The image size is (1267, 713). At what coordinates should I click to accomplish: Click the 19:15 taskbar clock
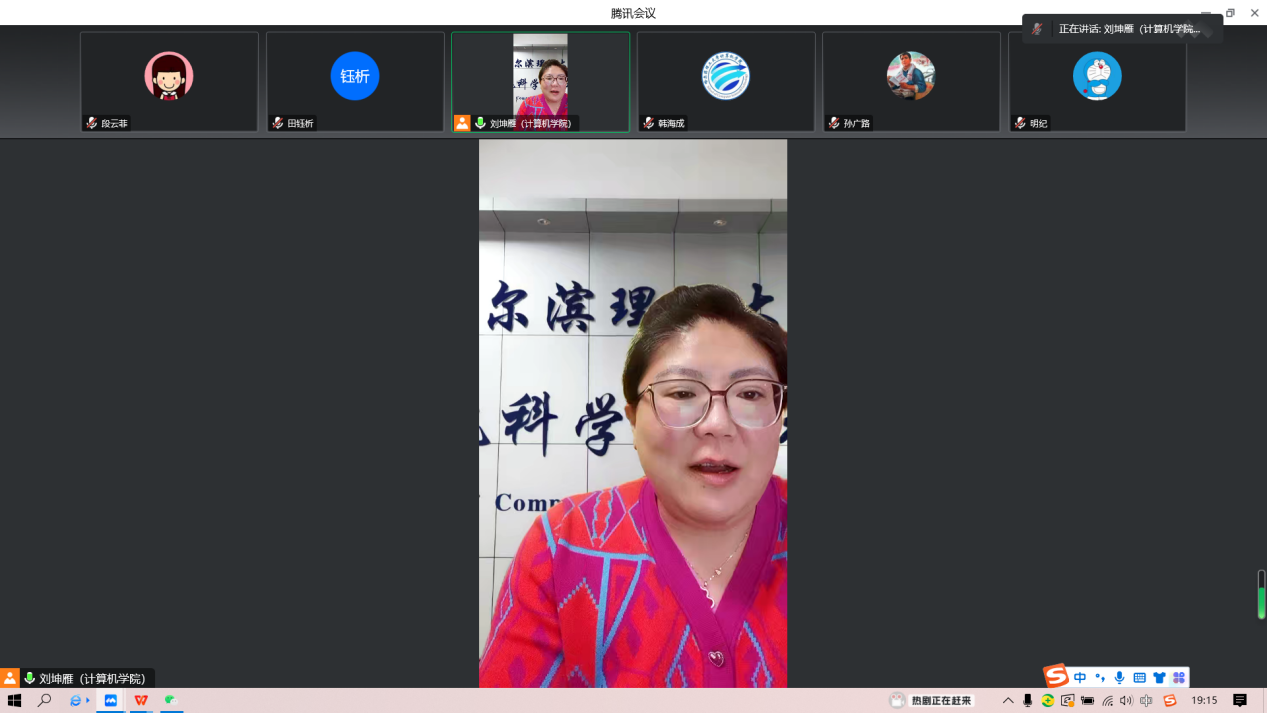(1204, 701)
